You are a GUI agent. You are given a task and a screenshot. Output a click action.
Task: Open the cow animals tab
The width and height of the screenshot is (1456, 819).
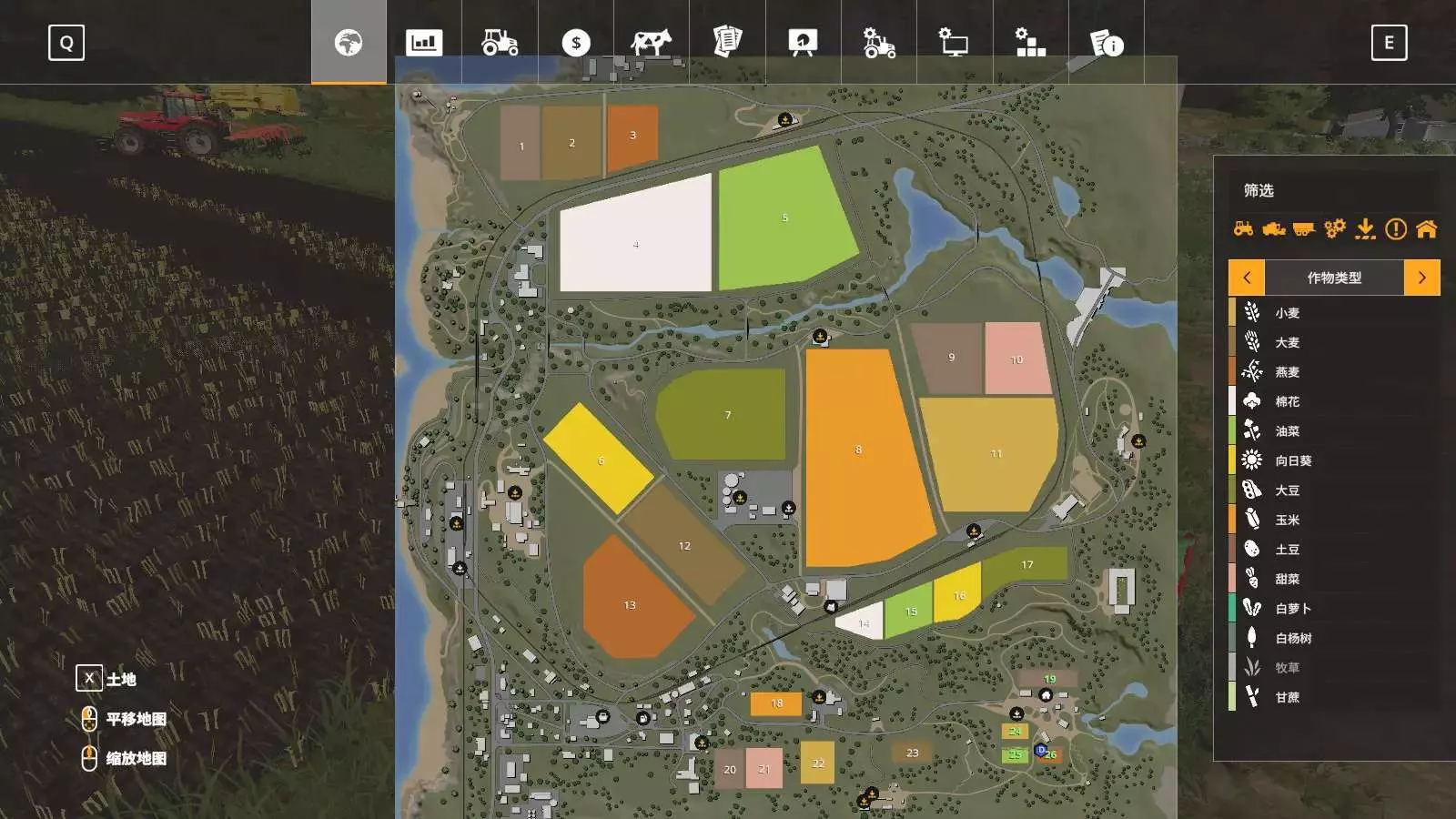pos(652,42)
